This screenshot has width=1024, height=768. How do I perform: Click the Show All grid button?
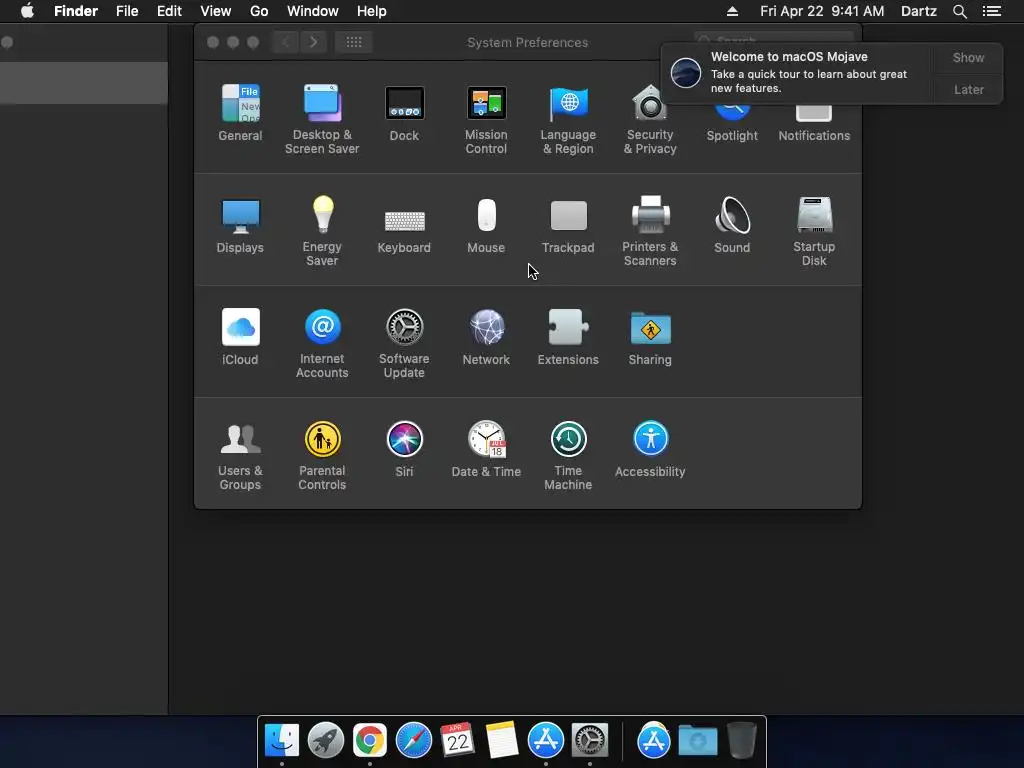[354, 42]
